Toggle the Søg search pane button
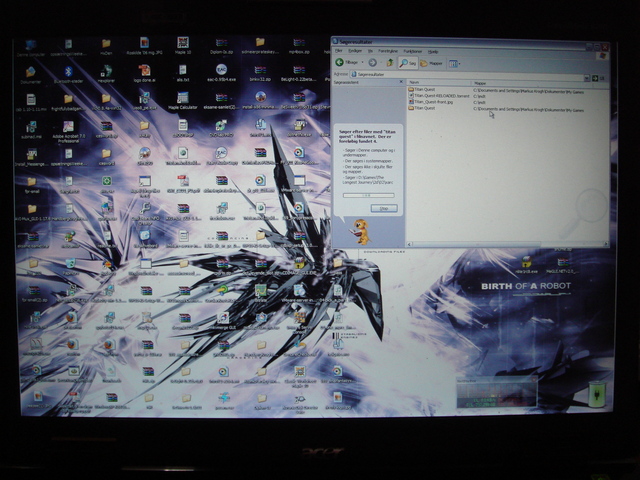 tap(408, 63)
